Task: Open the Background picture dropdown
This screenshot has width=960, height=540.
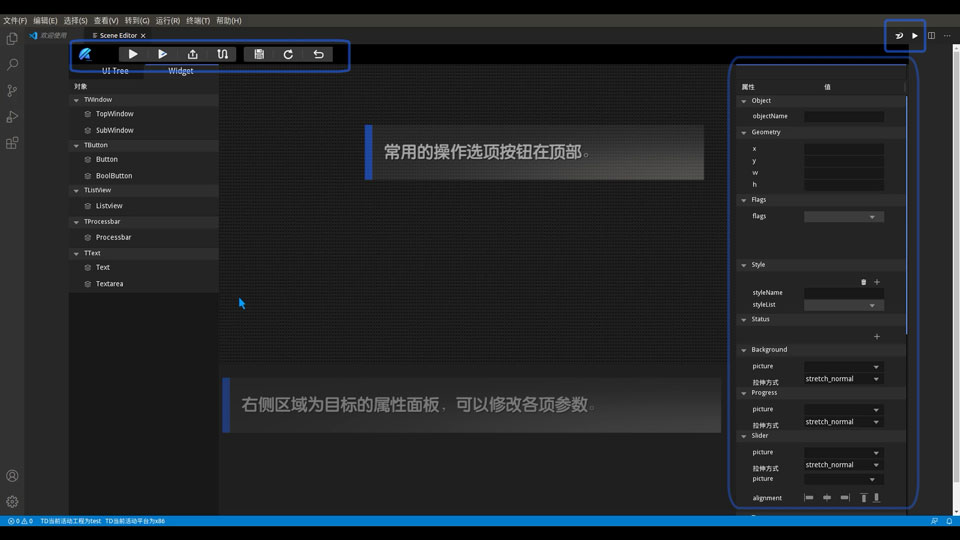Action: tap(843, 367)
